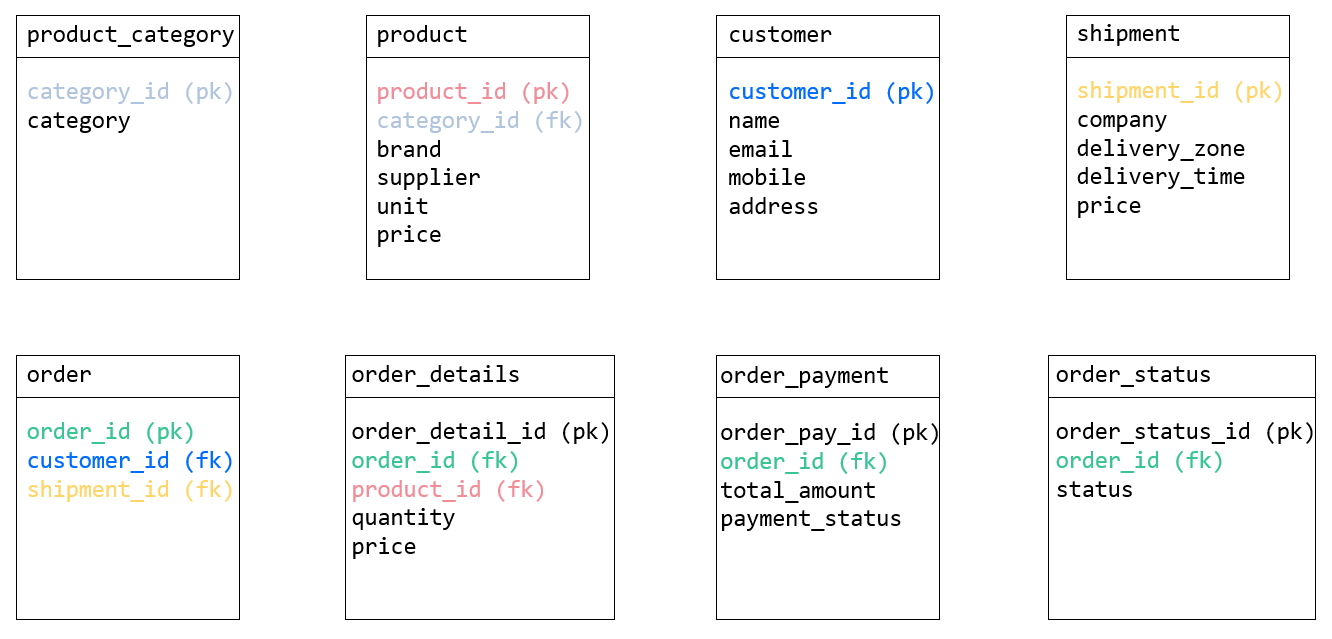Image resolution: width=1332 pixels, height=639 pixels.
Task: Click product_id (fk) in order_details table
Action: tap(449, 490)
